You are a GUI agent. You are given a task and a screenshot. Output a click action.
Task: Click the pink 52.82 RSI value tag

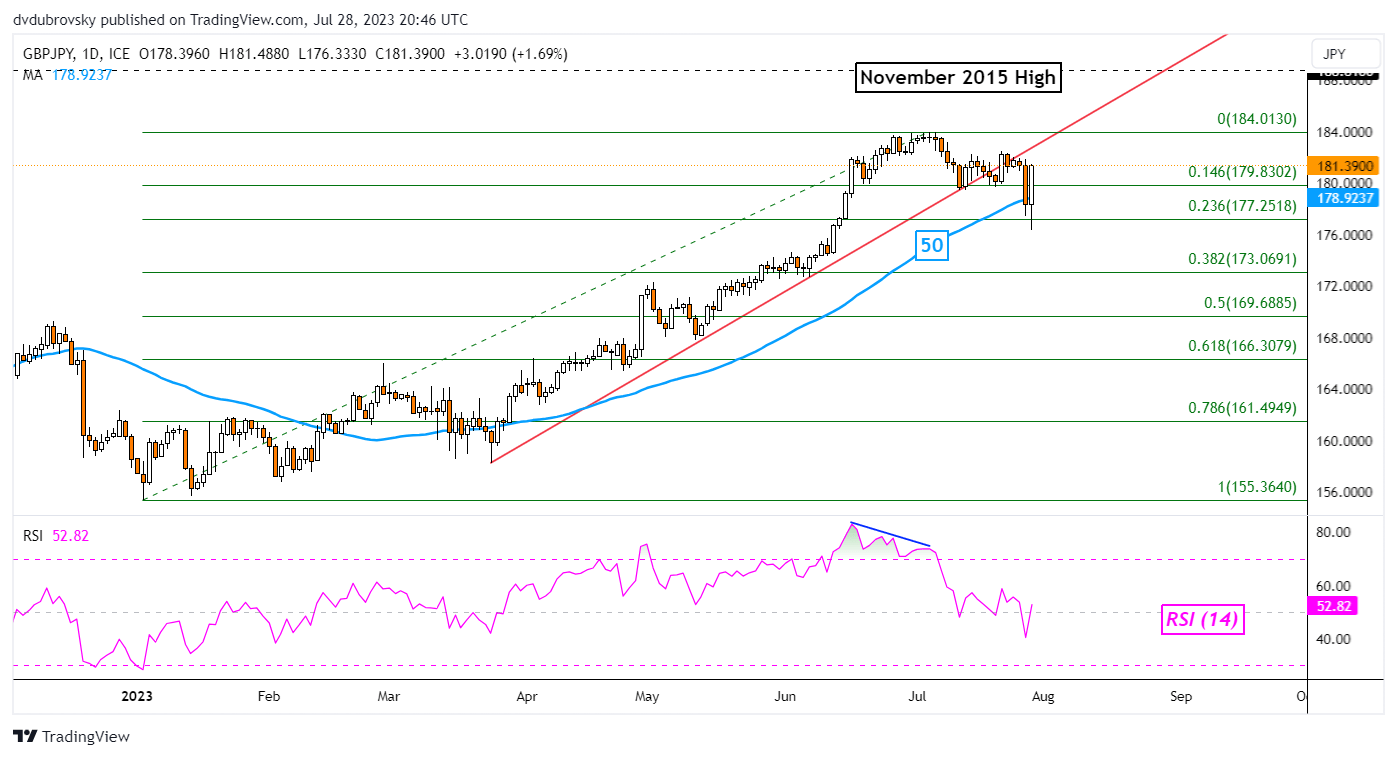click(x=1330, y=605)
